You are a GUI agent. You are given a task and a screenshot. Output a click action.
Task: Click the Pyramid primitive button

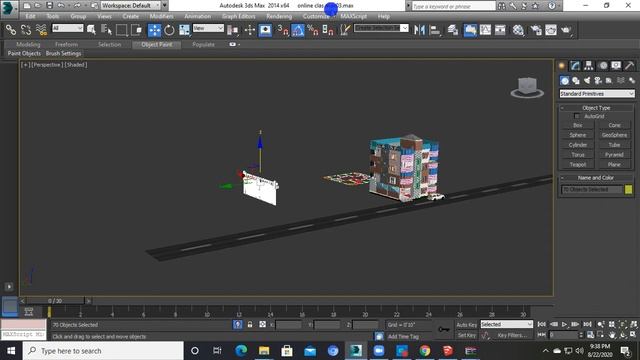coord(614,155)
